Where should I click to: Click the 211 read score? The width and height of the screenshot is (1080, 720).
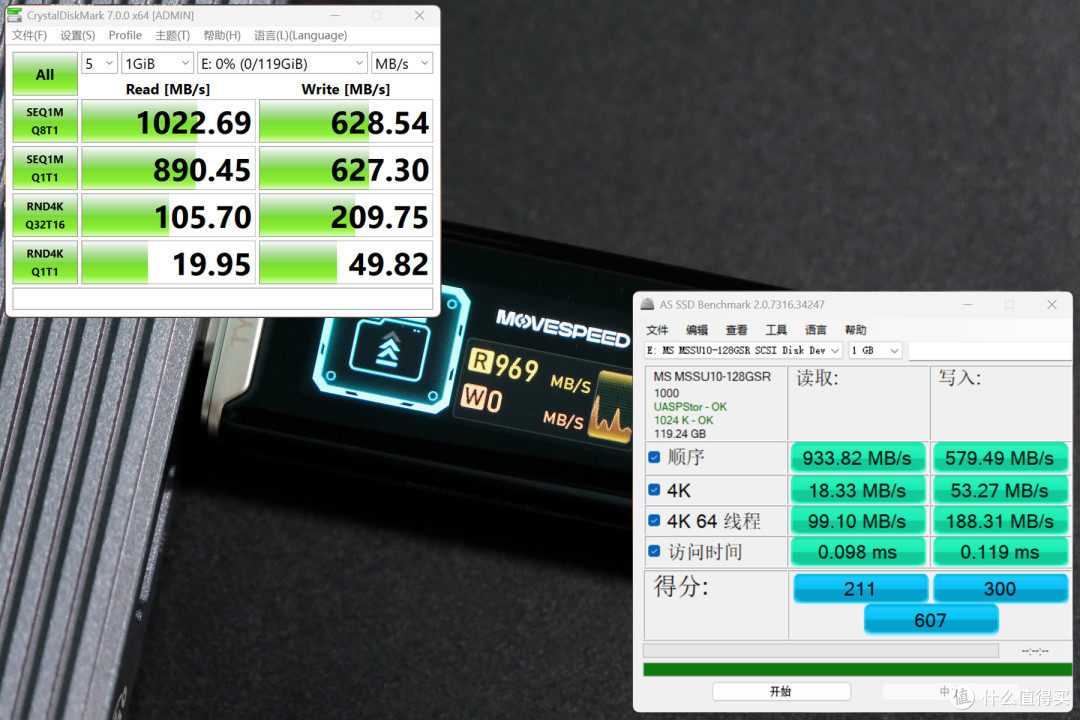tap(860, 589)
